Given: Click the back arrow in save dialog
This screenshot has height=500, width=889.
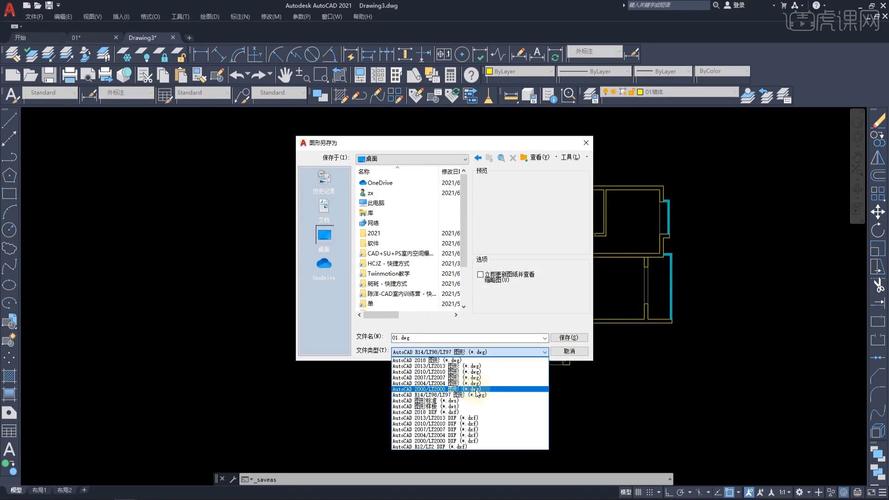Looking at the screenshot, I should tap(478, 158).
